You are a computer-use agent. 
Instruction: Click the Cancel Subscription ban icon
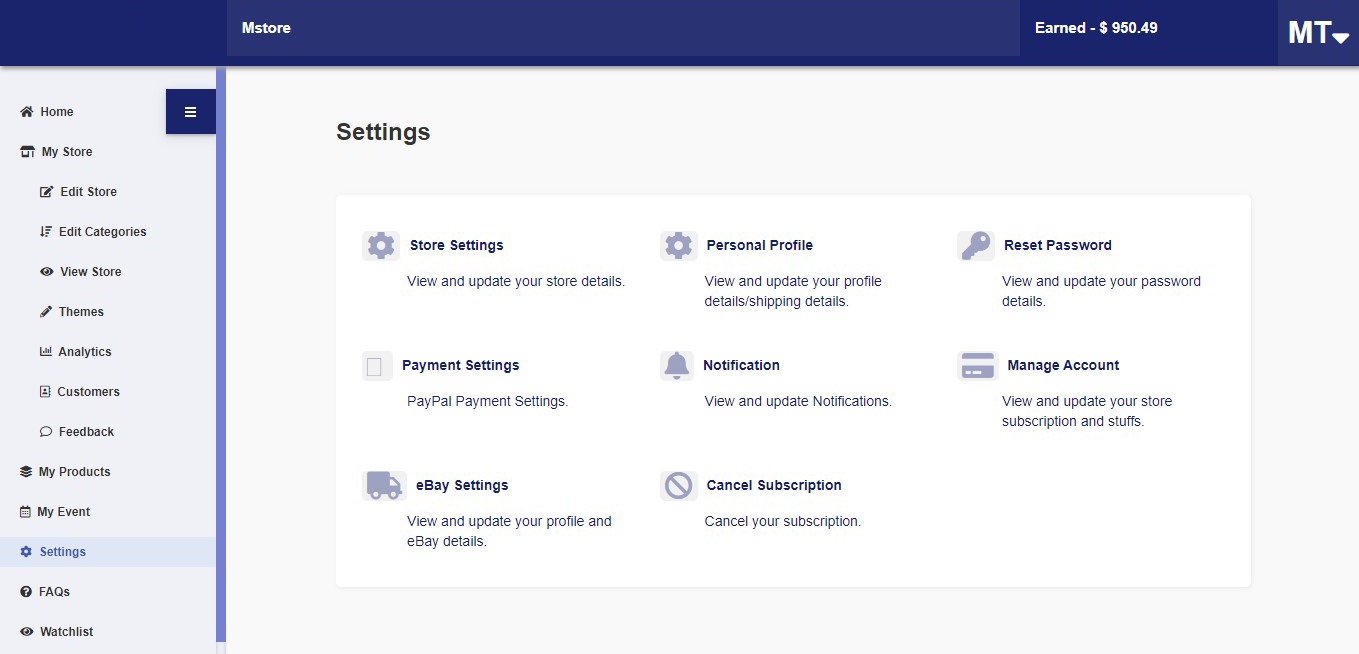pos(679,486)
